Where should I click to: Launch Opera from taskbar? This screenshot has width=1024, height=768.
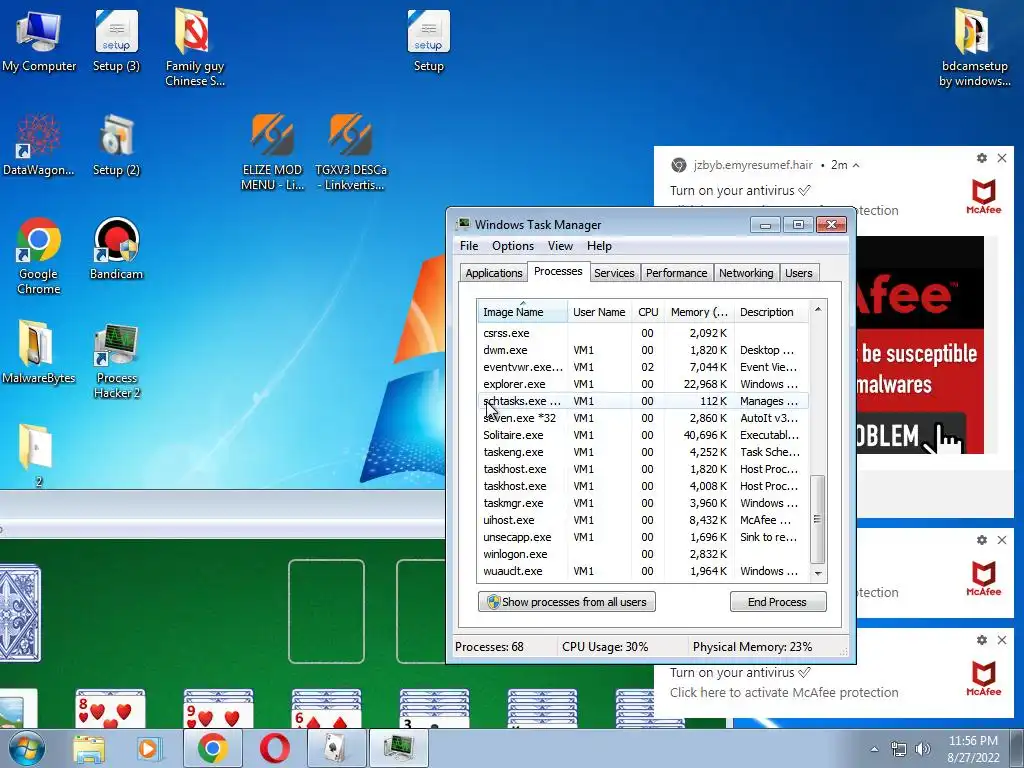(x=274, y=748)
